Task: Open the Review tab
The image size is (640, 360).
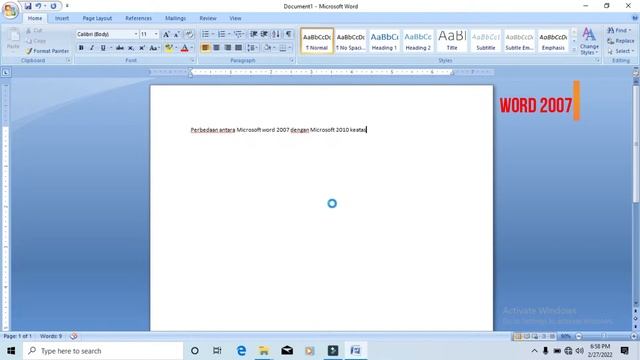Action: (x=208, y=18)
